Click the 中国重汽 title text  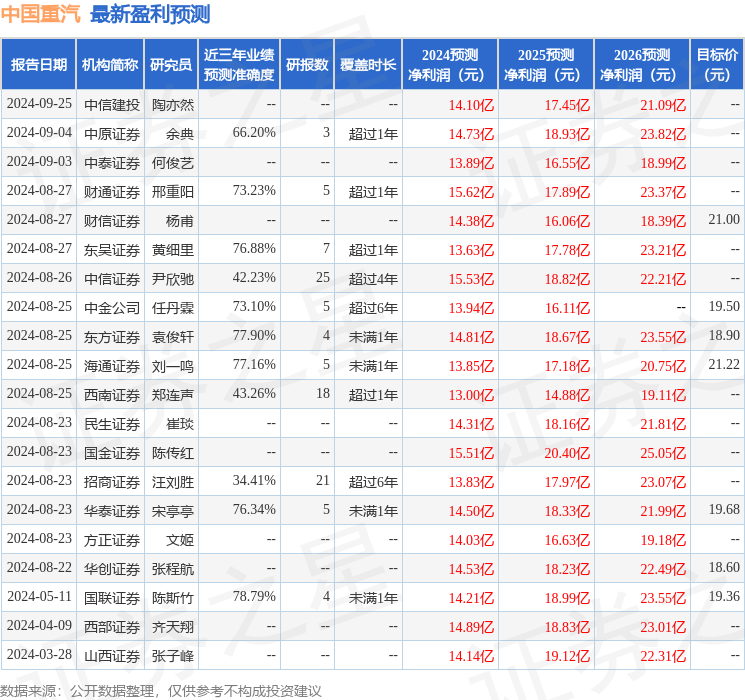(x=41, y=14)
